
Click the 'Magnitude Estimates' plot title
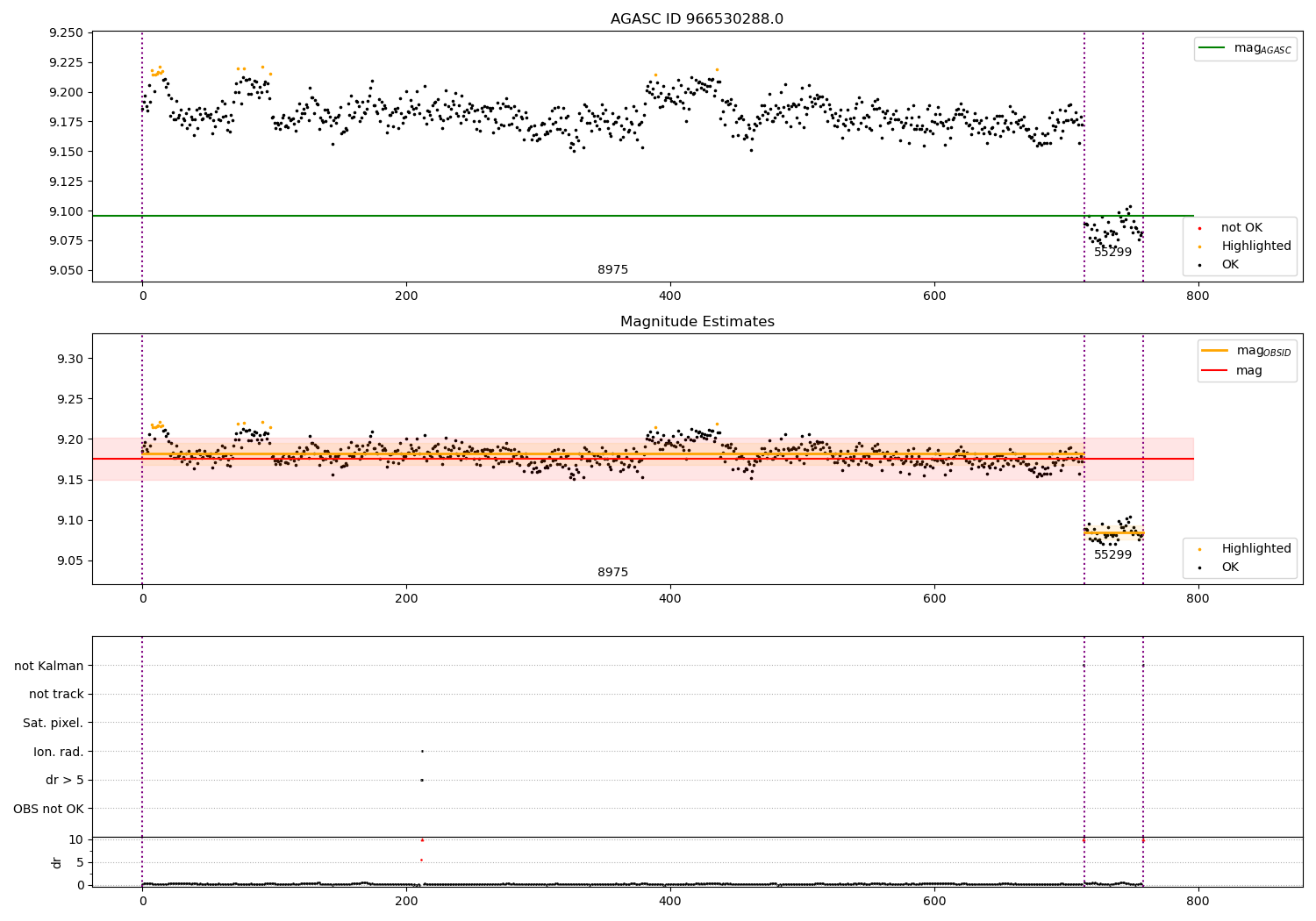click(x=697, y=322)
